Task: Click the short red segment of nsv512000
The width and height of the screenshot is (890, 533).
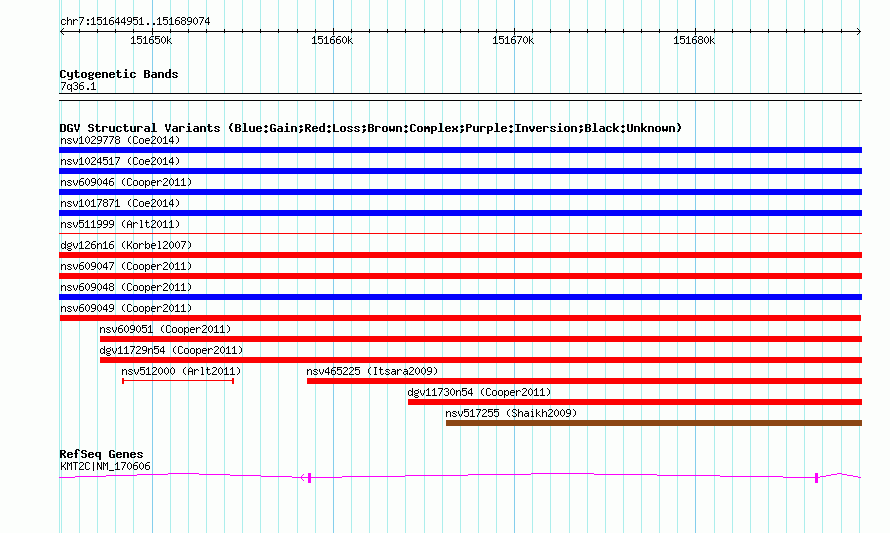Action: [178, 381]
